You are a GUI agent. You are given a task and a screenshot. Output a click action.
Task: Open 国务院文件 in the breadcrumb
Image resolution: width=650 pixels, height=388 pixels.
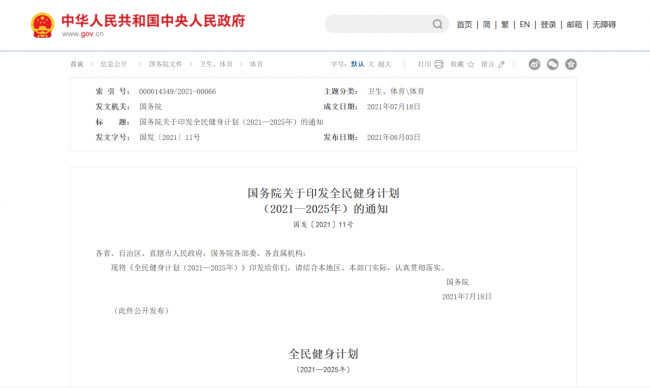point(165,64)
